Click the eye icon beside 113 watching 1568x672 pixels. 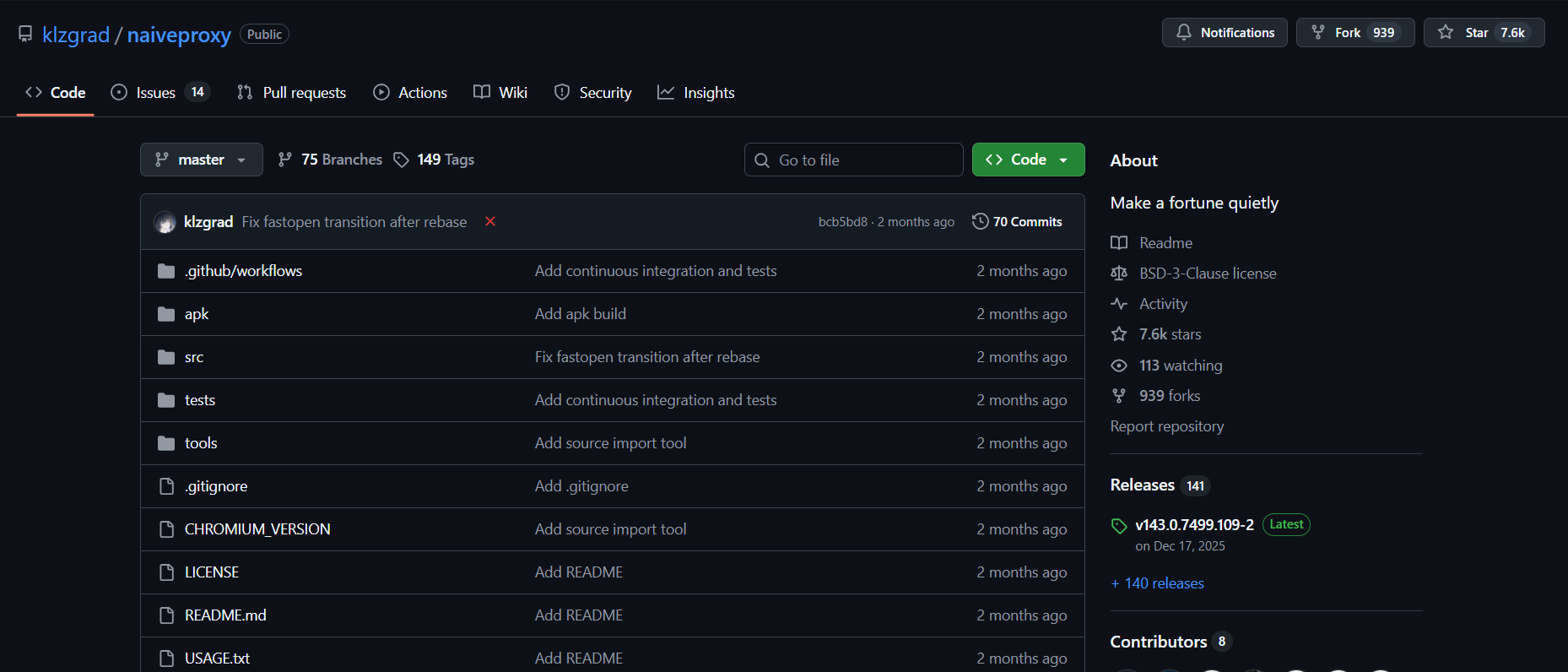(x=1119, y=366)
